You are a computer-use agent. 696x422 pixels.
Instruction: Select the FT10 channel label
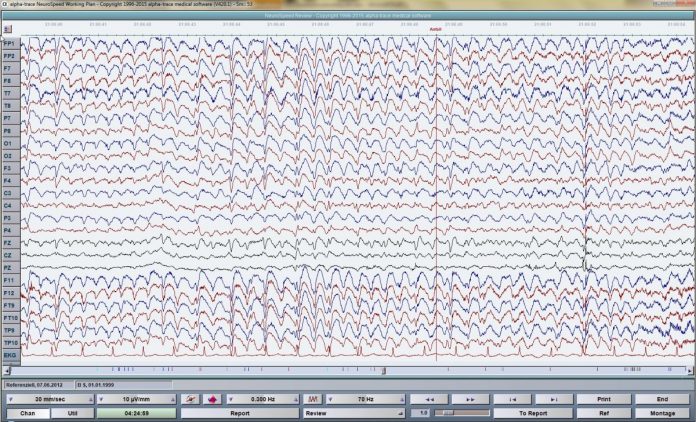pyautogui.click(x=11, y=318)
